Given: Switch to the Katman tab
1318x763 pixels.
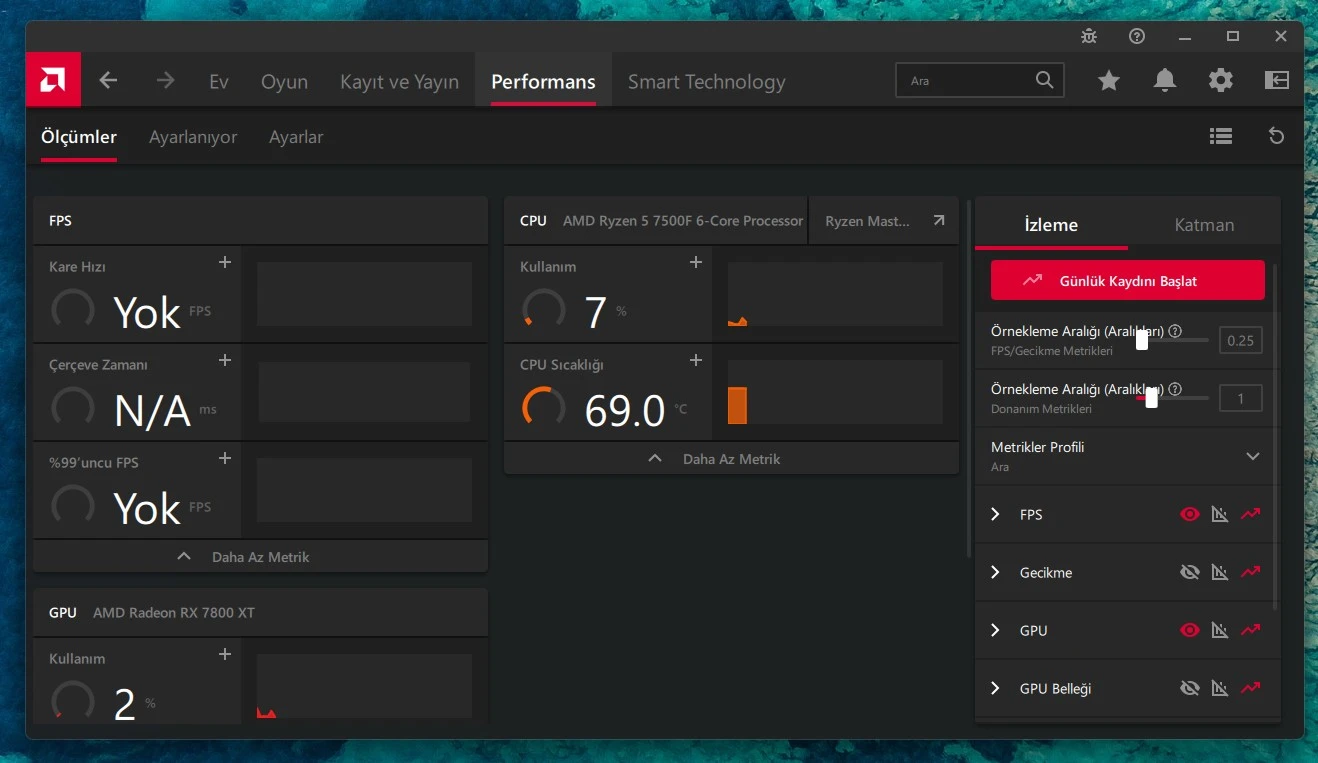Looking at the screenshot, I should pos(1204,225).
